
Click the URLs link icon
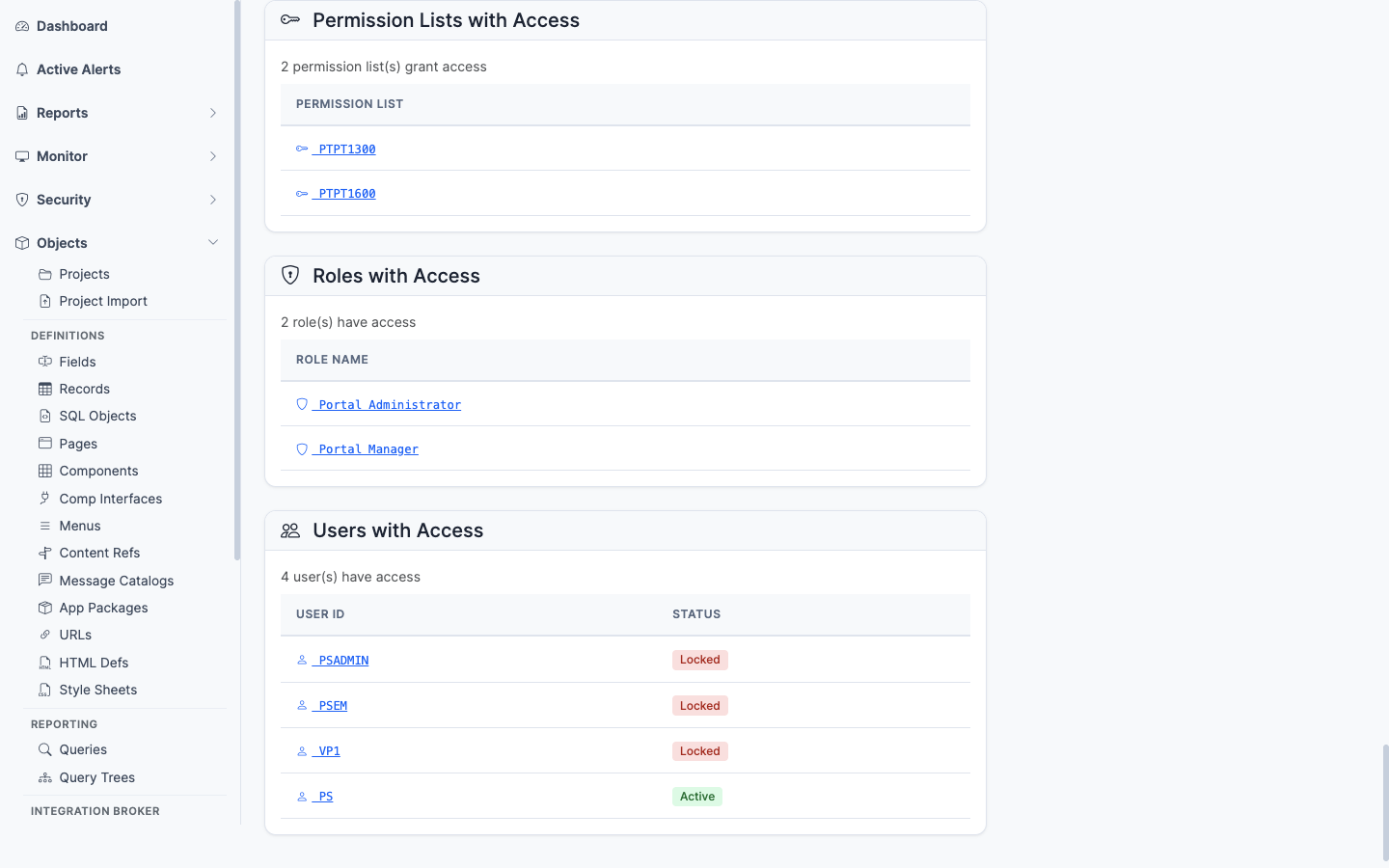tap(45, 635)
